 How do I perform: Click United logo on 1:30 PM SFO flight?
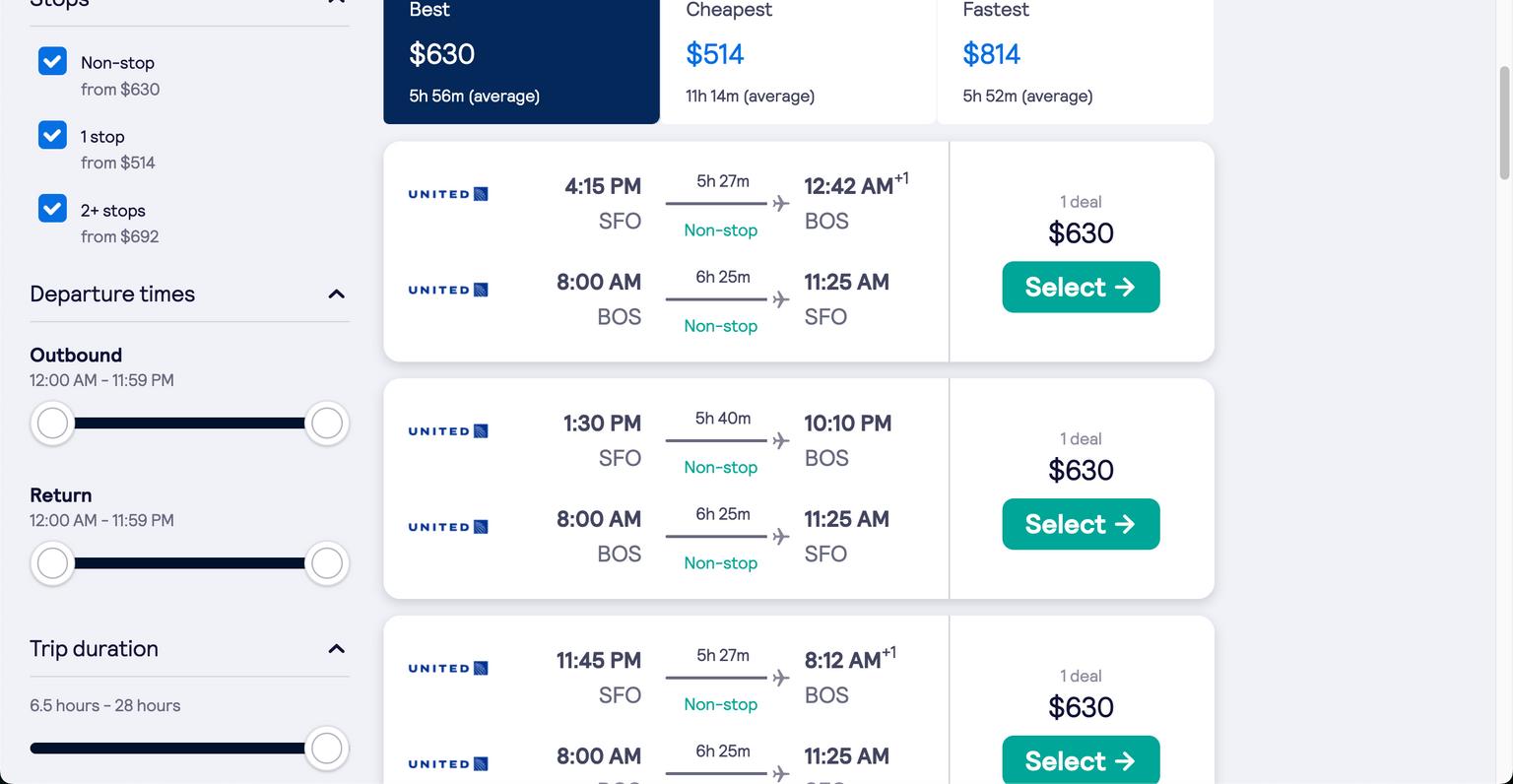tap(448, 431)
